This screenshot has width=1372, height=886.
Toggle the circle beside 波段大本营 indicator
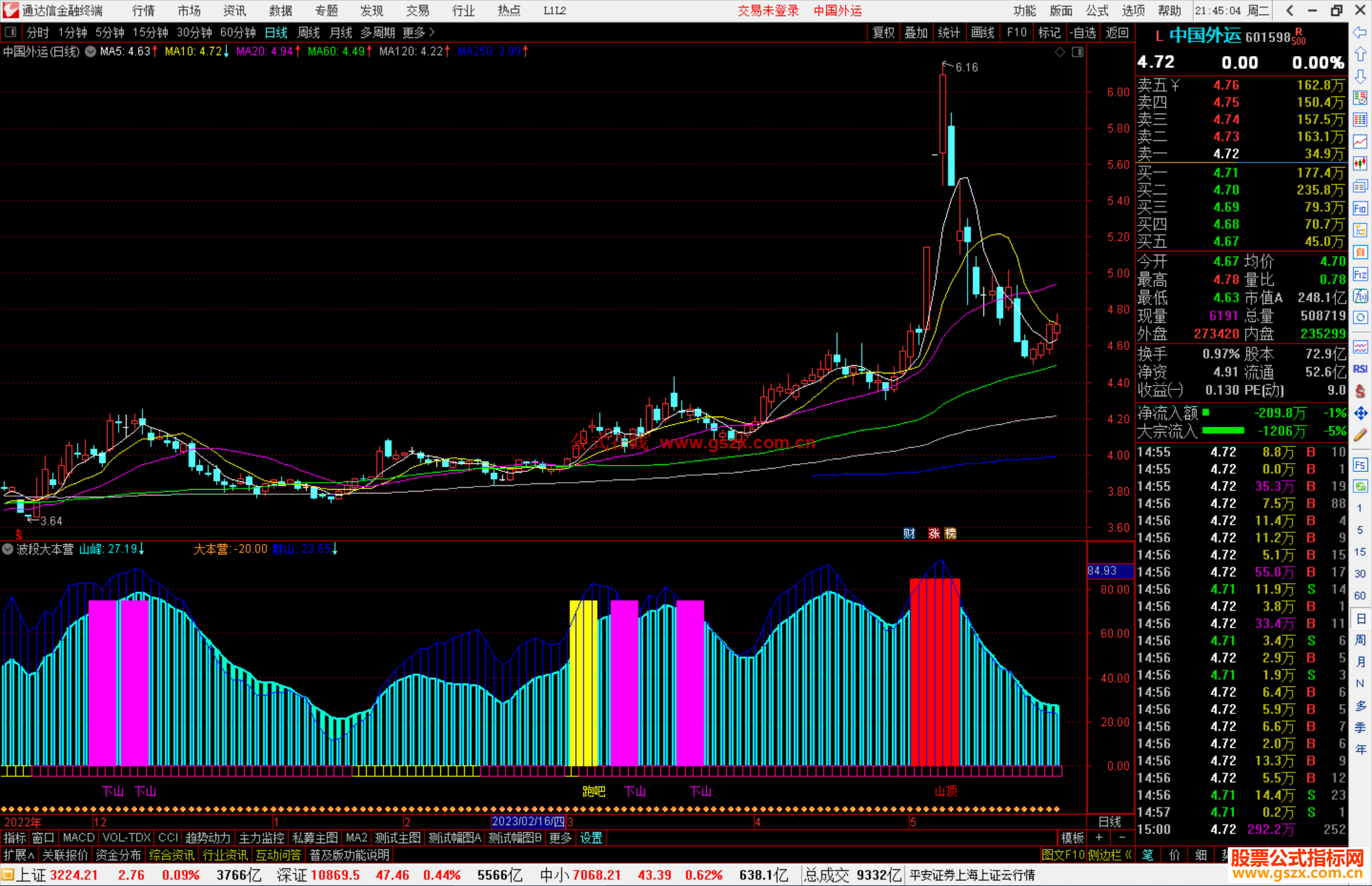pyautogui.click(x=8, y=549)
